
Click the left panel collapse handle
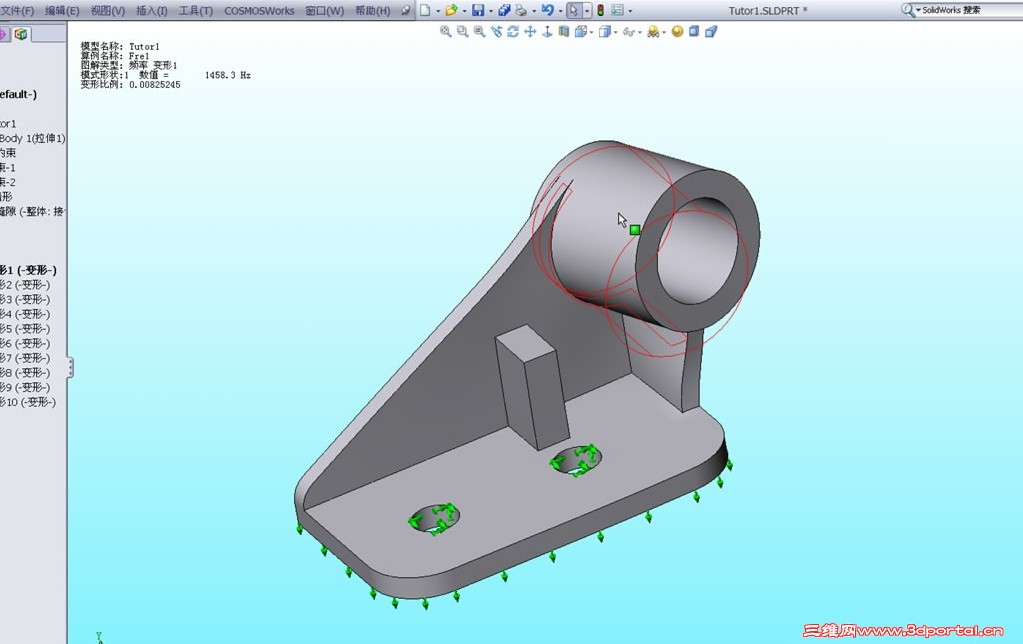click(70, 367)
